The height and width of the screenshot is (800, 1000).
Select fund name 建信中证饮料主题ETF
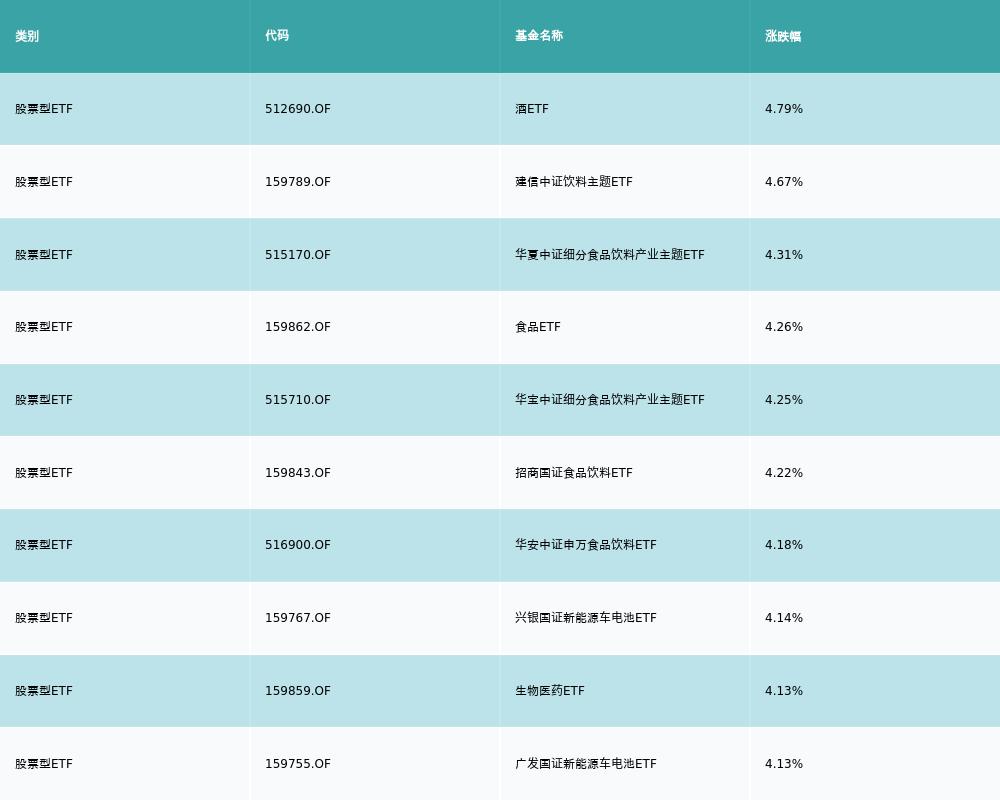[x=574, y=182]
